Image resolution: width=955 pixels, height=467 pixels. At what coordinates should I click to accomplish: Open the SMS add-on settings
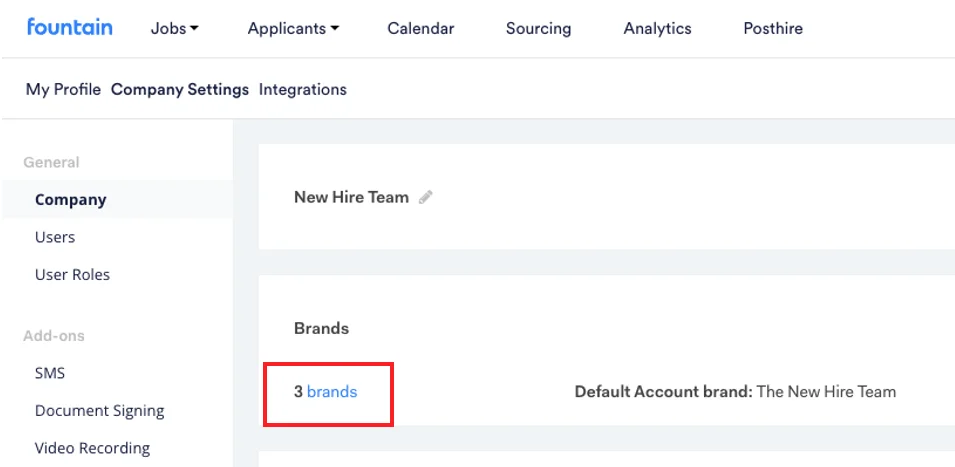50,373
